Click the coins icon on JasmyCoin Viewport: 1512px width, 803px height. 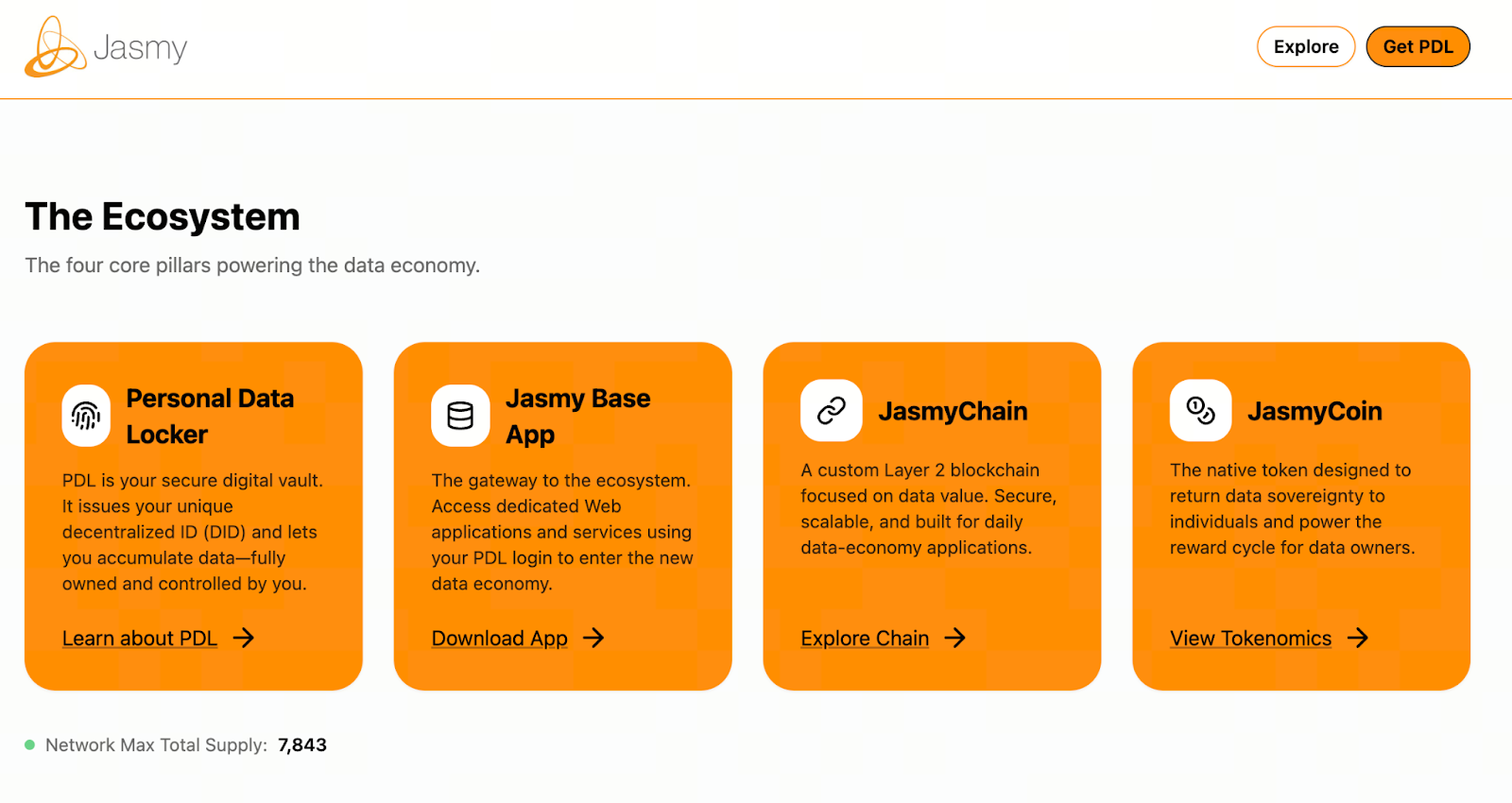click(x=1200, y=411)
